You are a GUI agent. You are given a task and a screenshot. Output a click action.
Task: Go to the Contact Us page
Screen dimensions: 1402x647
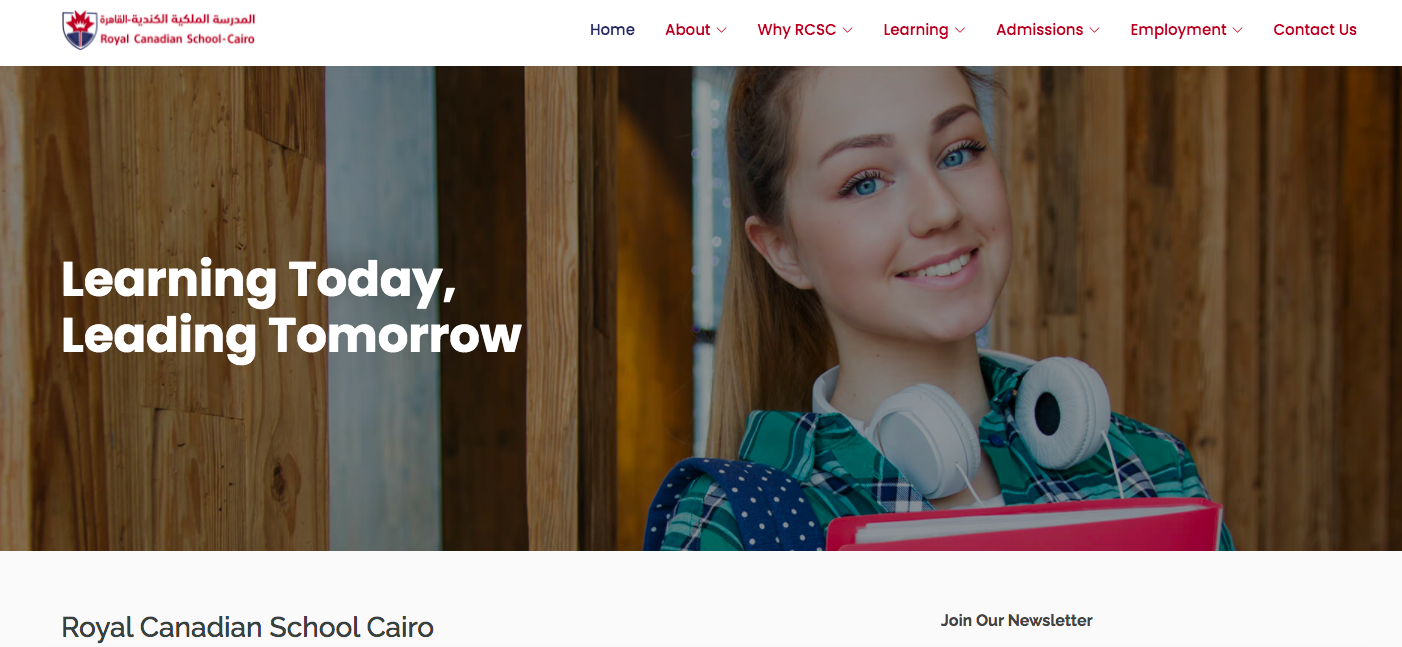pyautogui.click(x=1315, y=30)
